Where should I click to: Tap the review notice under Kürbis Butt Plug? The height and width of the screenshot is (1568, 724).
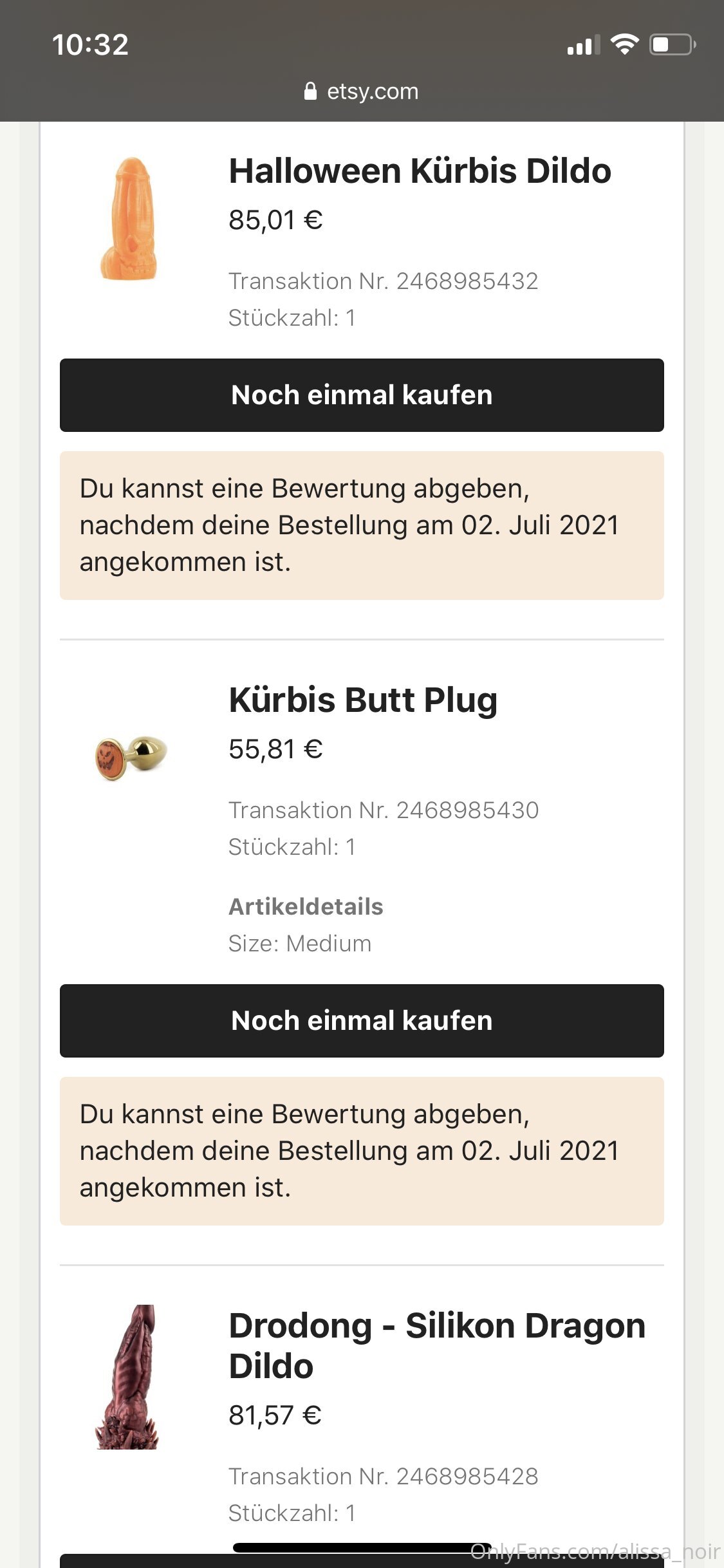point(362,1150)
